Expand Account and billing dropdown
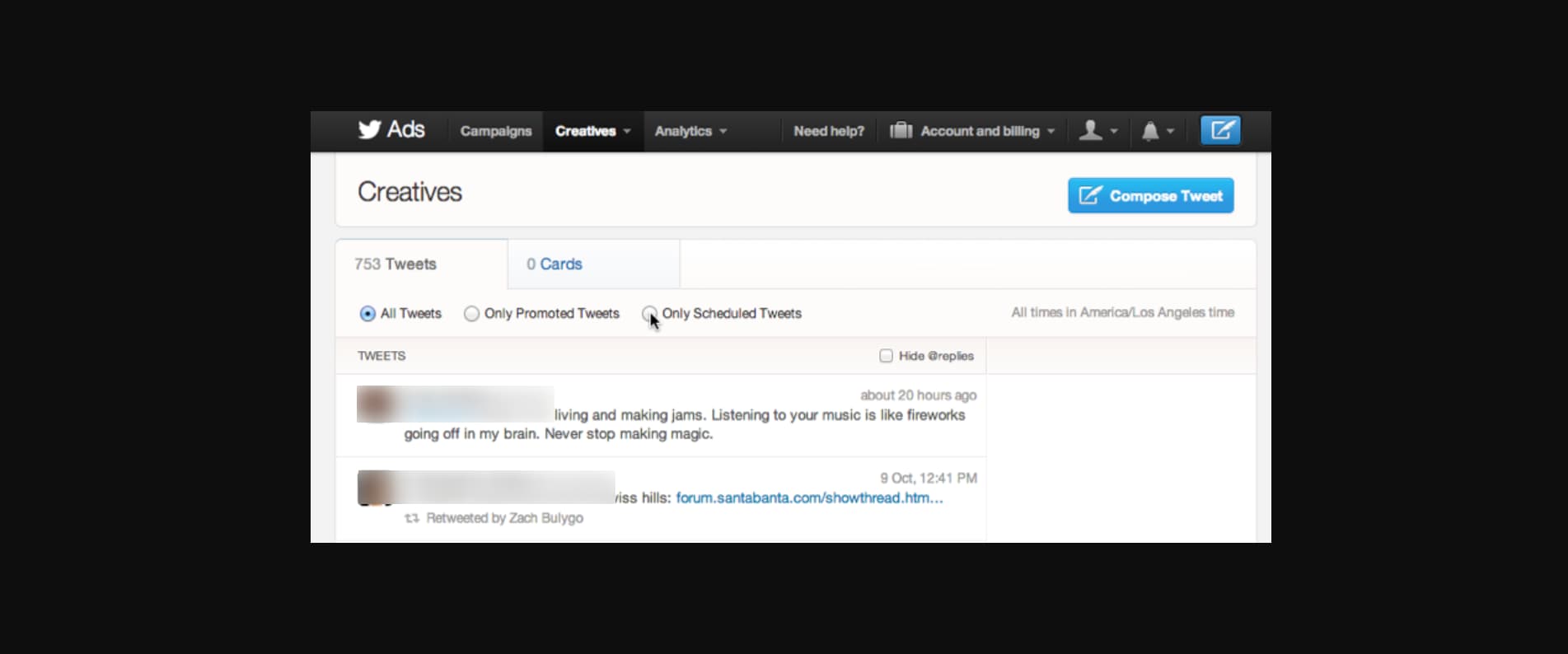This screenshot has width=1568, height=654. tap(987, 131)
